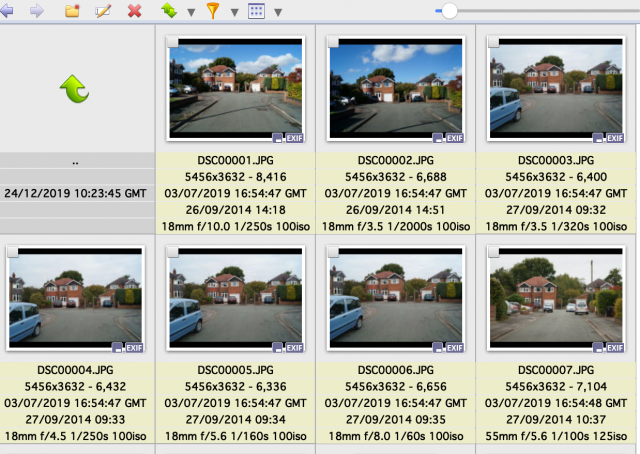Screen dimensions: 640x454
Task: Create a new folder via toolbar icon
Action: point(72,11)
